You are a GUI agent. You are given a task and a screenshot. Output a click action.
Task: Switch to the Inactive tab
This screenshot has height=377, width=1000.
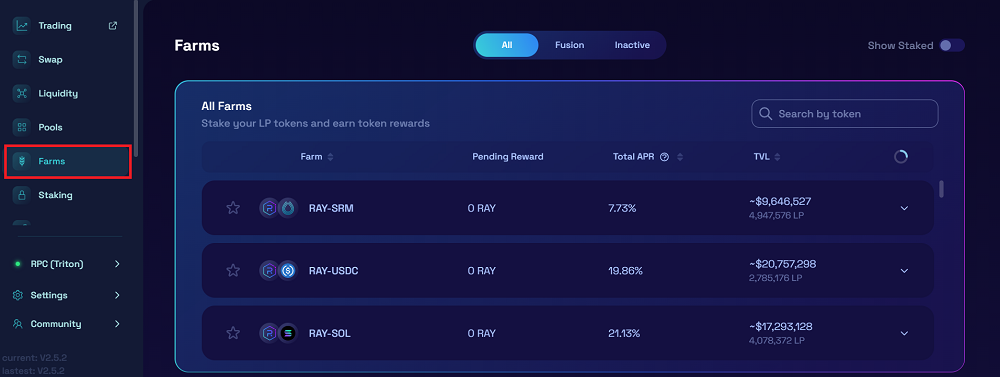click(x=632, y=45)
